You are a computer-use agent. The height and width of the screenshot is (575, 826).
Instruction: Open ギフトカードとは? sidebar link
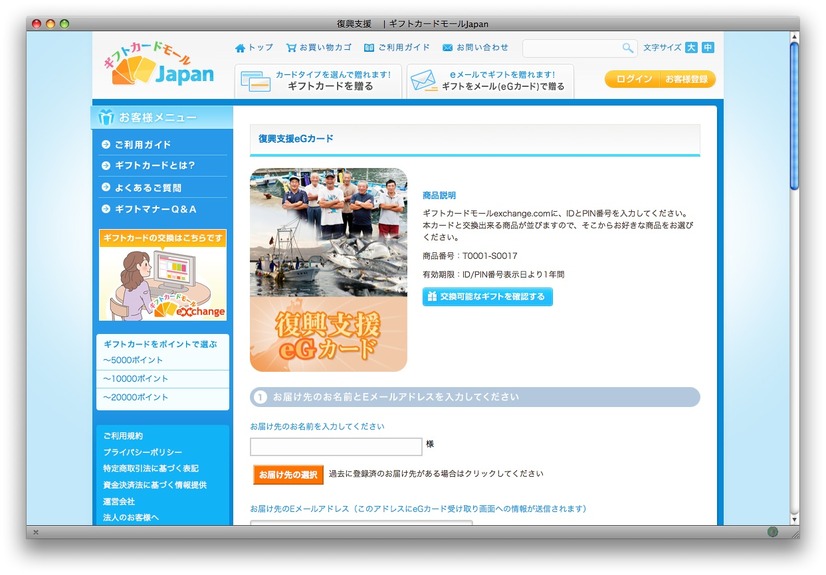(x=155, y=165)
